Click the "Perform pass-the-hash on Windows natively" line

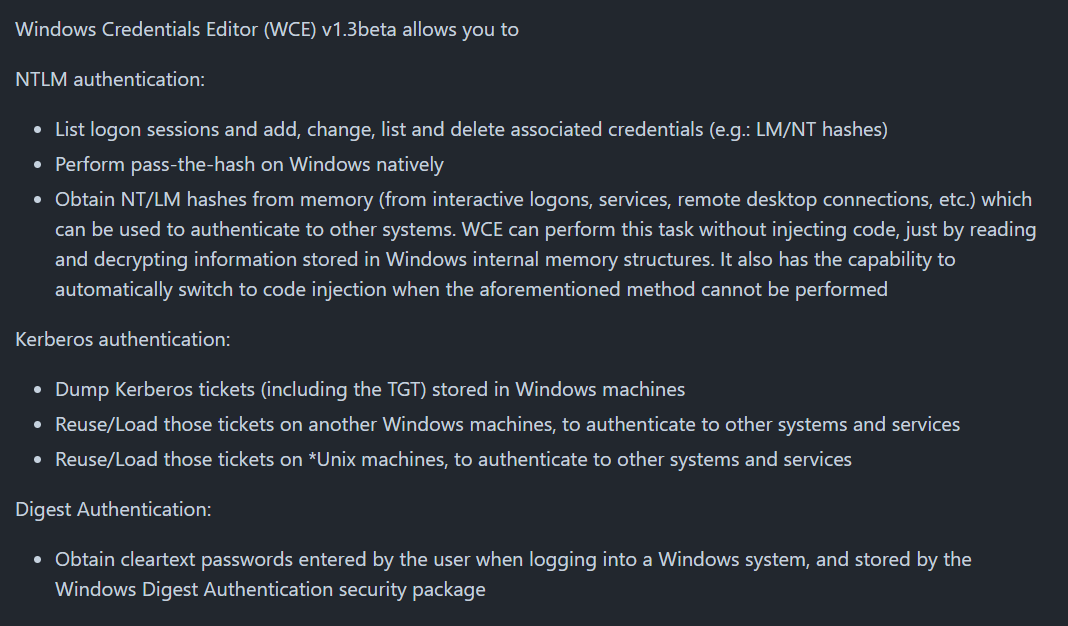249,164
